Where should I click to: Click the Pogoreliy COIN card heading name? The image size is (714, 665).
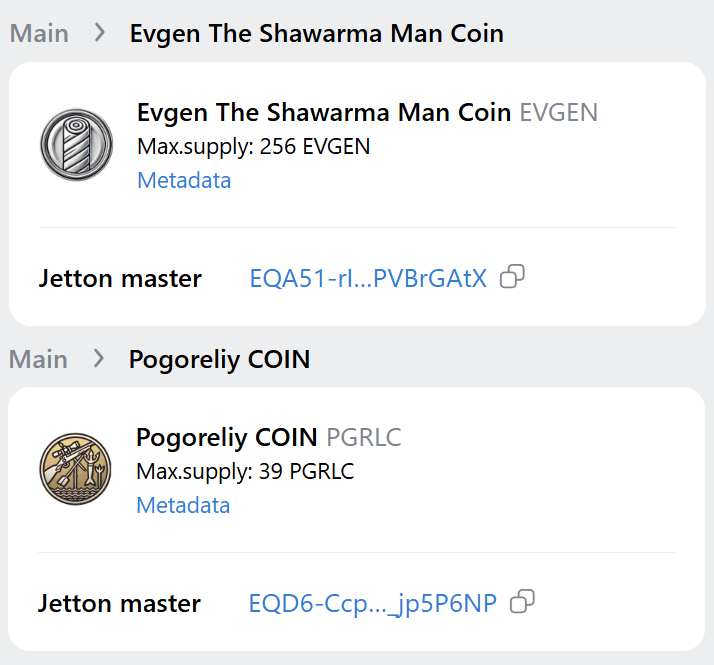227,438
